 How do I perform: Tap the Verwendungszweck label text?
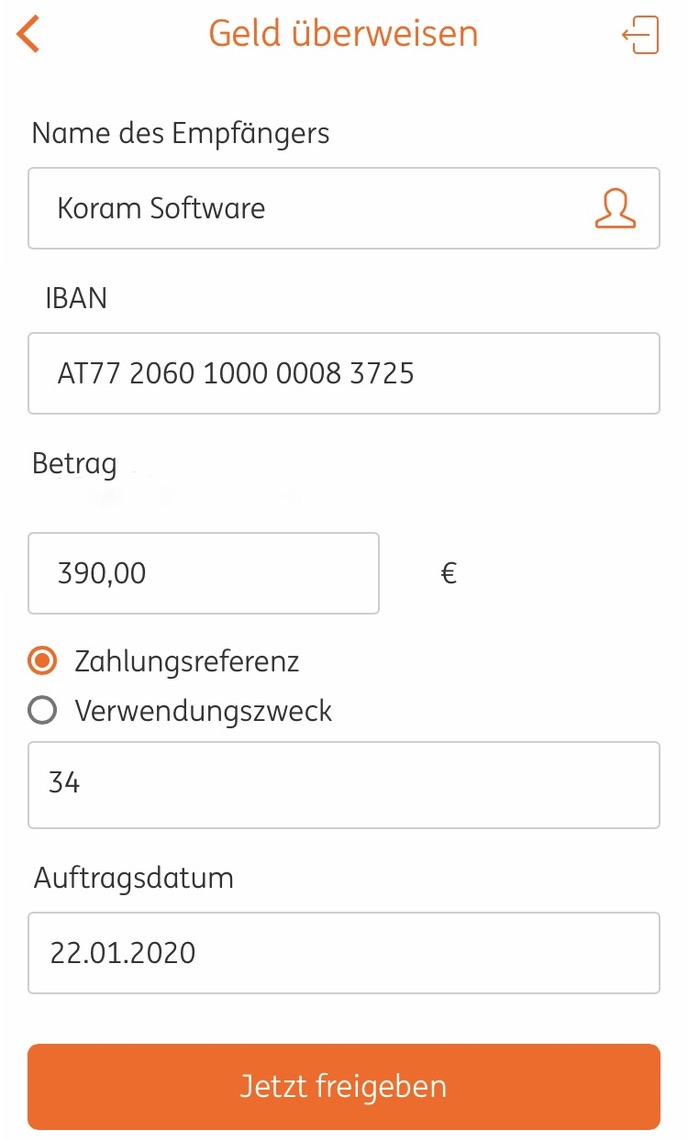coord(203,711)
